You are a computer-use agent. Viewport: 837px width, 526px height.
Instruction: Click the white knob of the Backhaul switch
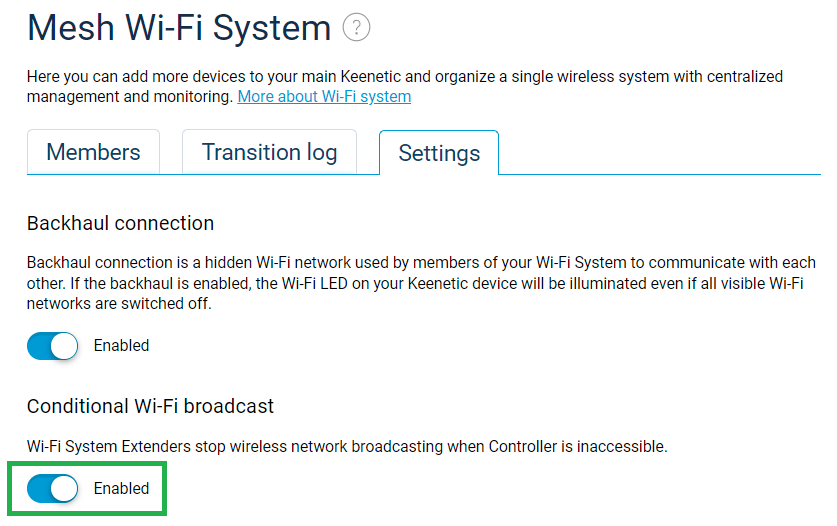(x=64, y=346)
